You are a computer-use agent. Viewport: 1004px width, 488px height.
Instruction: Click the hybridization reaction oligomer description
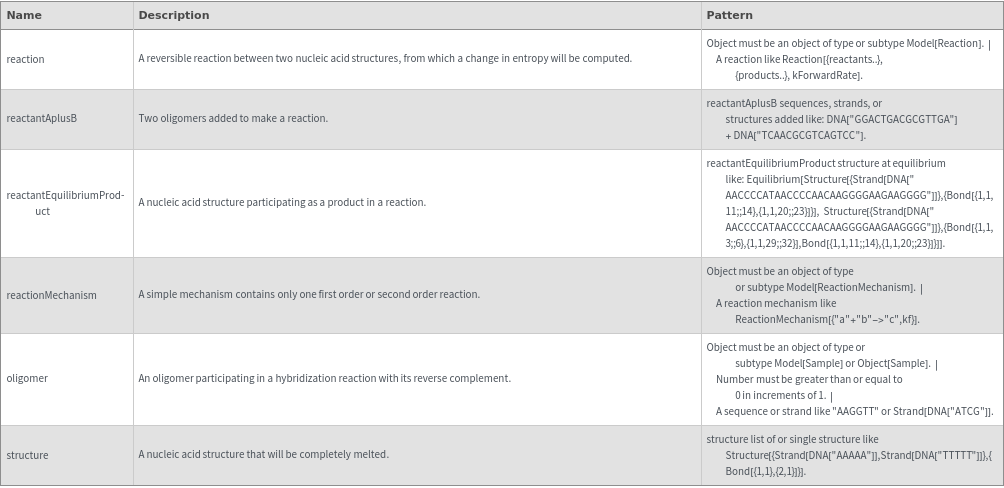pos(324,378)
